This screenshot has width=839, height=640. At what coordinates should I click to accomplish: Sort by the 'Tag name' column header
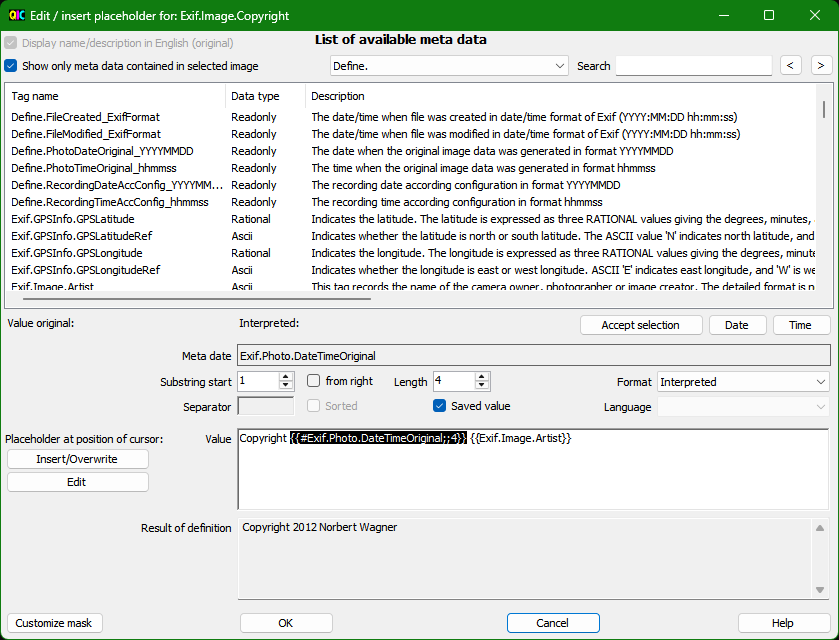point(115,96)
